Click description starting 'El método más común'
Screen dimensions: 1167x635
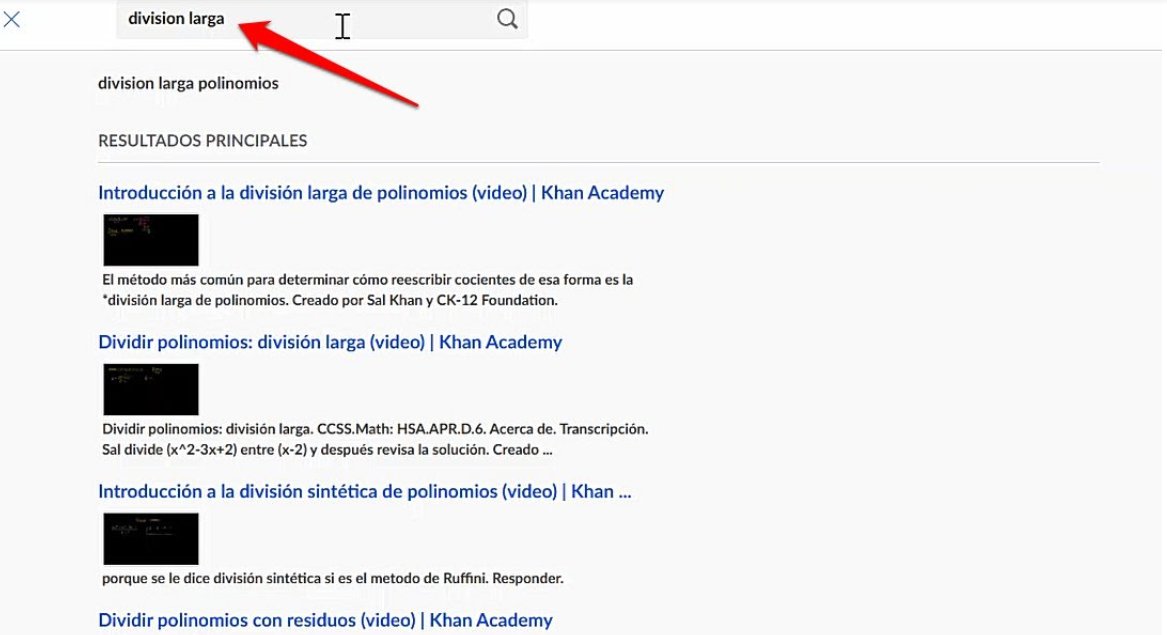(368, 290)
